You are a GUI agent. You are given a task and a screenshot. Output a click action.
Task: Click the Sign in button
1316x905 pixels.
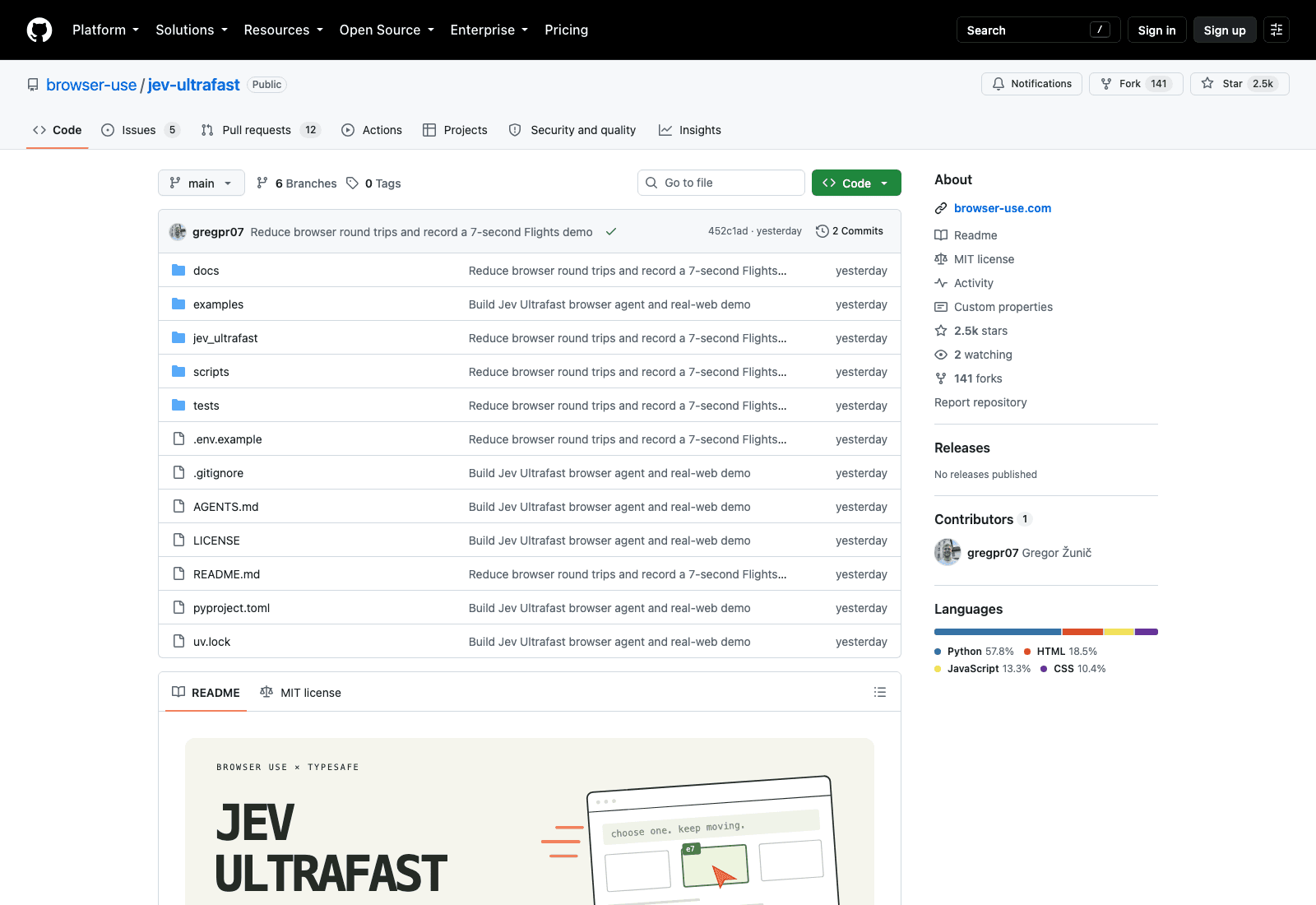coord(1156,30)
